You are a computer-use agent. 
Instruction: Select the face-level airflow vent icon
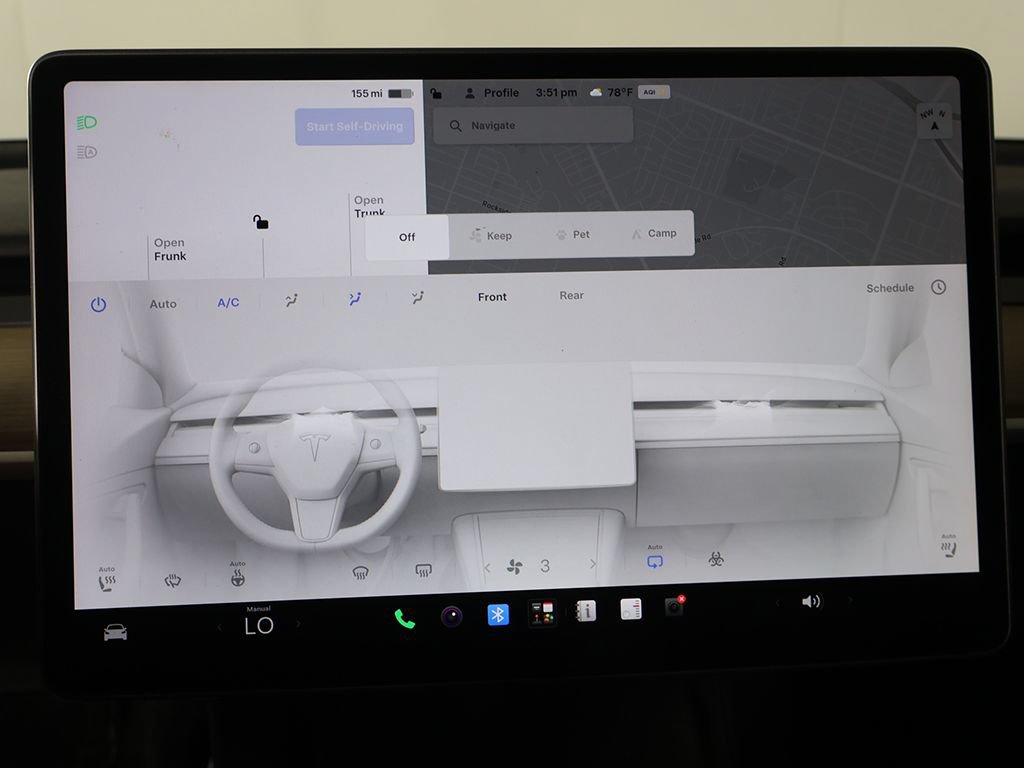[291, 300]
